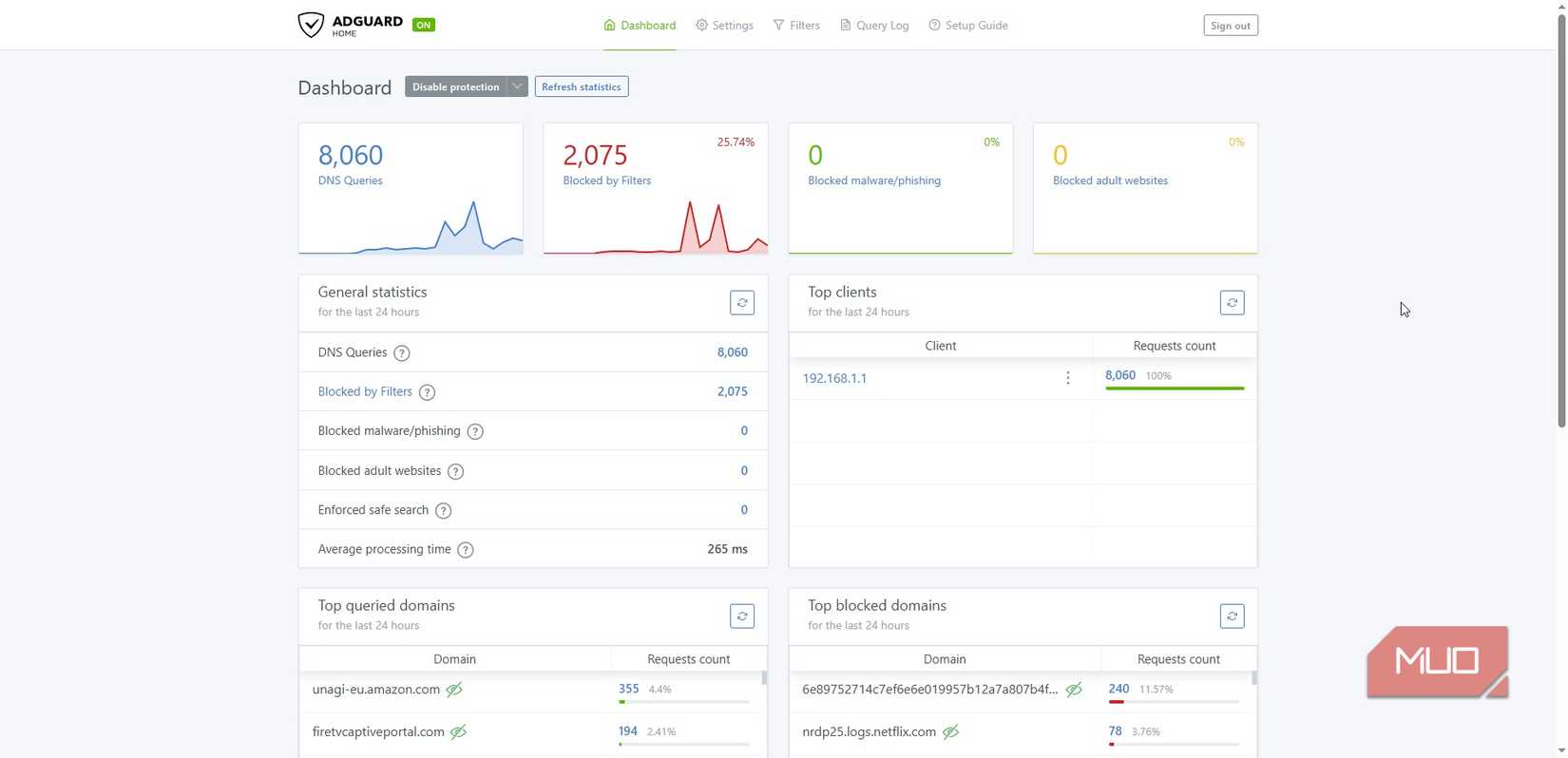Refresh the Top clients panel
1568x758 pixels.
pyautogui.click(x=1232, y=303)
